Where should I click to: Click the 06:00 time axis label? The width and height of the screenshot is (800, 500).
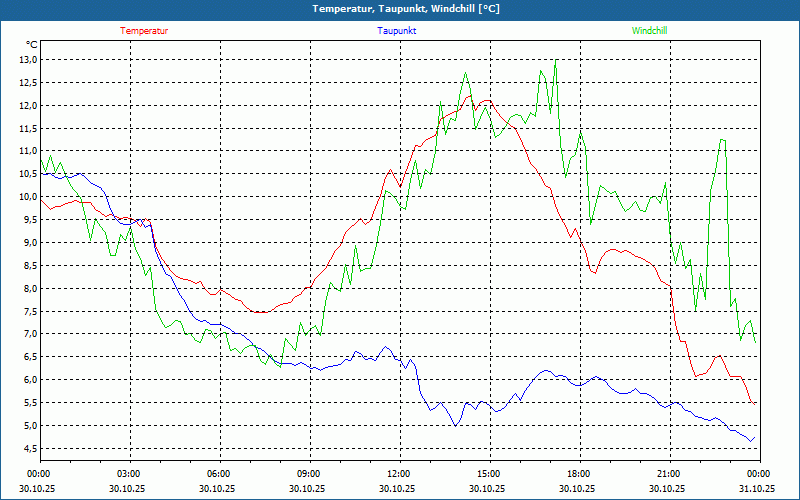tap(217, 473)
